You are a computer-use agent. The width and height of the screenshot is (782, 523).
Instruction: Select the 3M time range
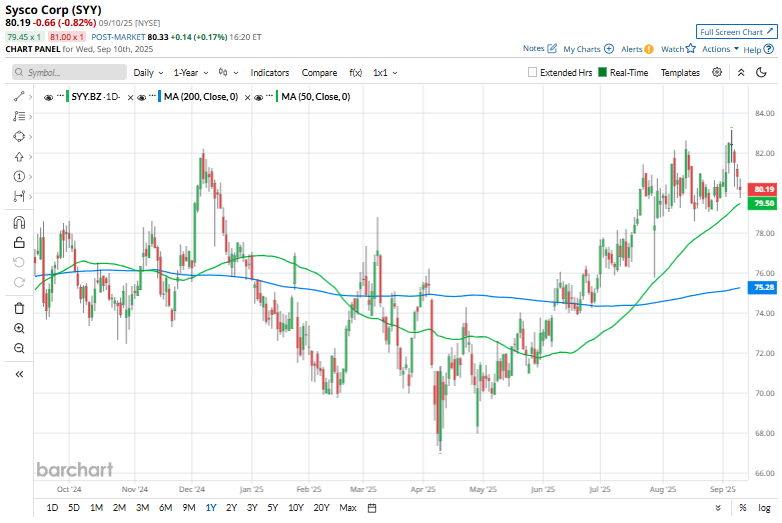click(x=143, y=508)
